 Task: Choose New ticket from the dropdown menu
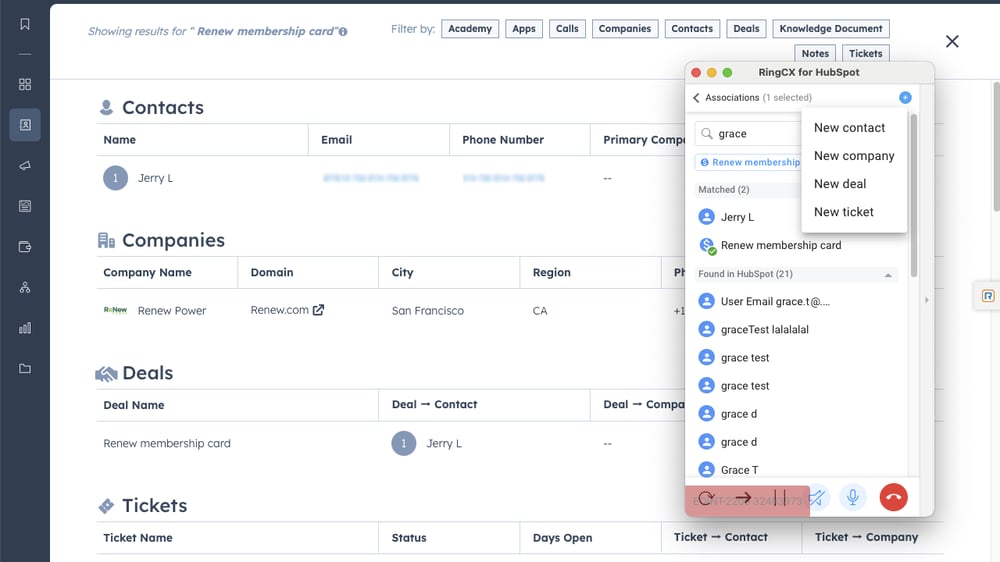(844, 212)
